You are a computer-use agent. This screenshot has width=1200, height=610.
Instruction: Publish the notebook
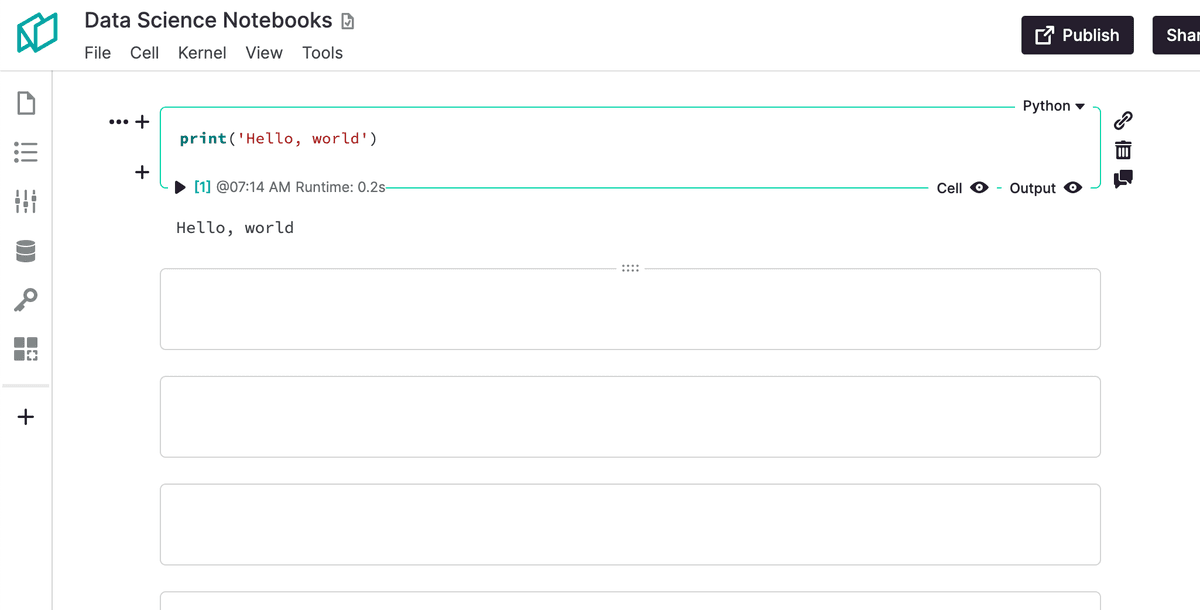click(x=1077, y=34)
